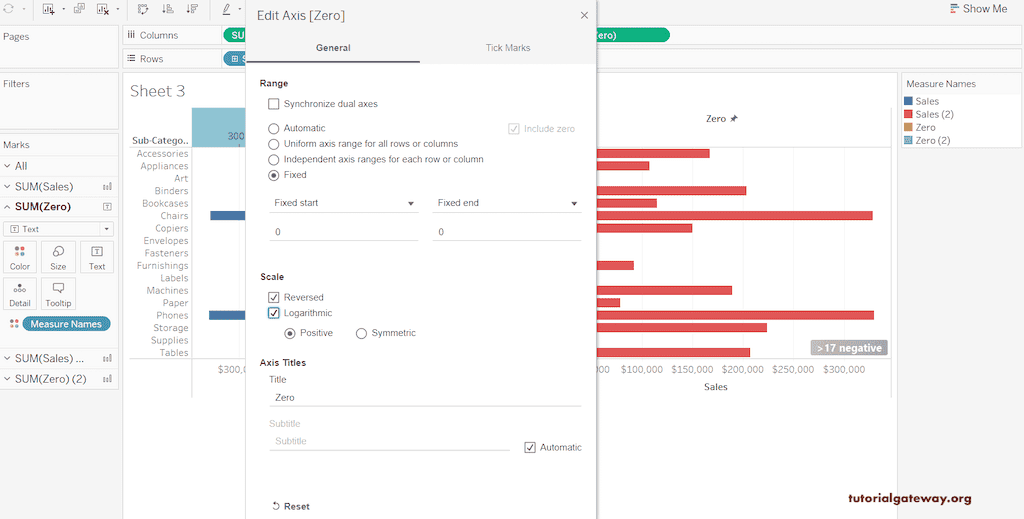The image size is (1024, 519).
Task: Click the Duplicate sheet toolbar icon
Action: click(x=79, y=9)
